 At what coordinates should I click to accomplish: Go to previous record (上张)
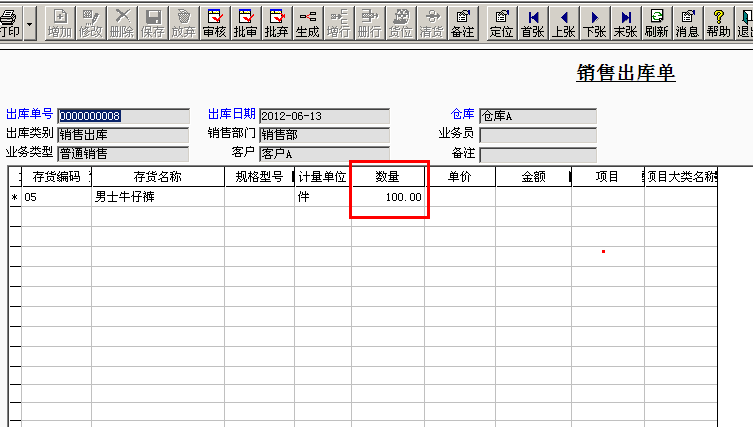564,23
